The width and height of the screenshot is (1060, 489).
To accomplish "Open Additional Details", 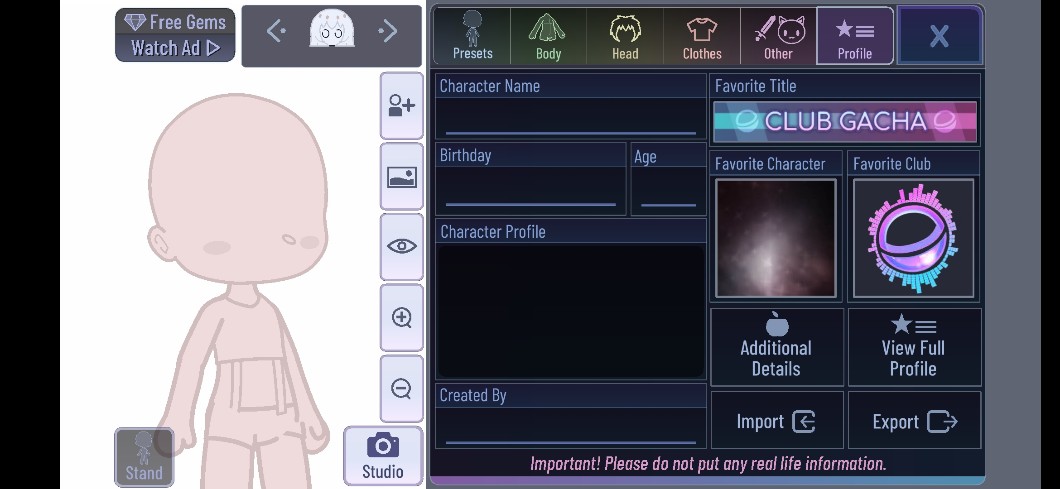I will click(777, 347).
